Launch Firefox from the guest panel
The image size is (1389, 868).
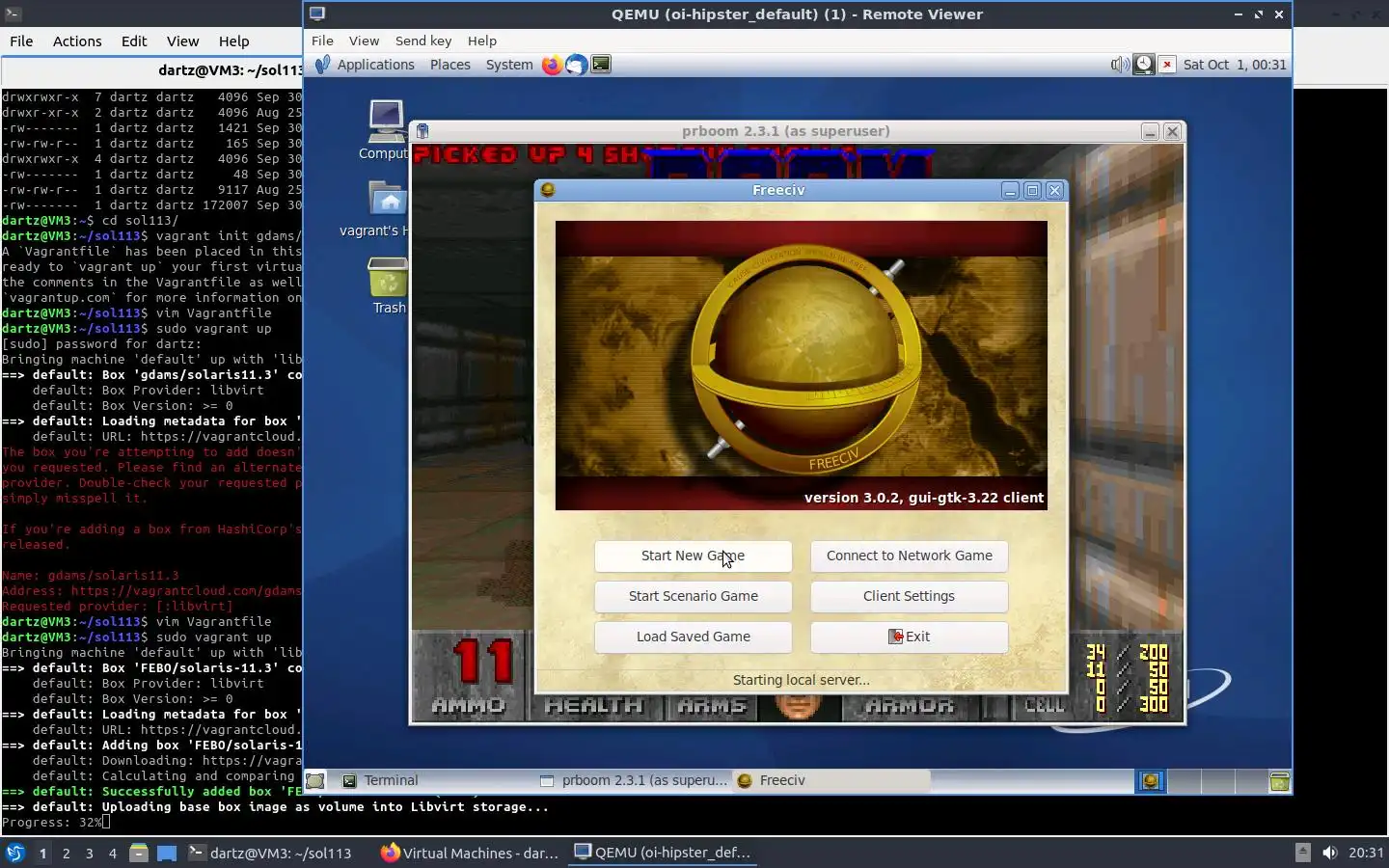552,65
